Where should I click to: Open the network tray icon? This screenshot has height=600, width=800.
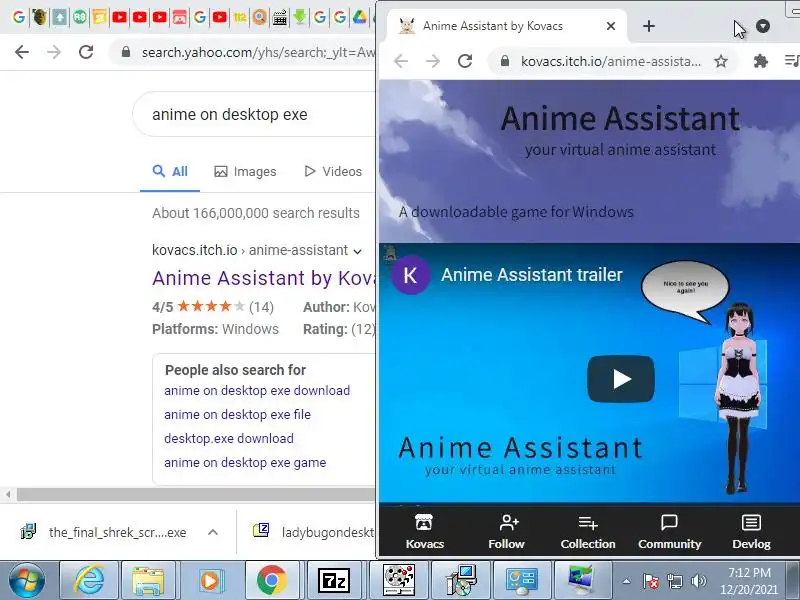point(674,581)
